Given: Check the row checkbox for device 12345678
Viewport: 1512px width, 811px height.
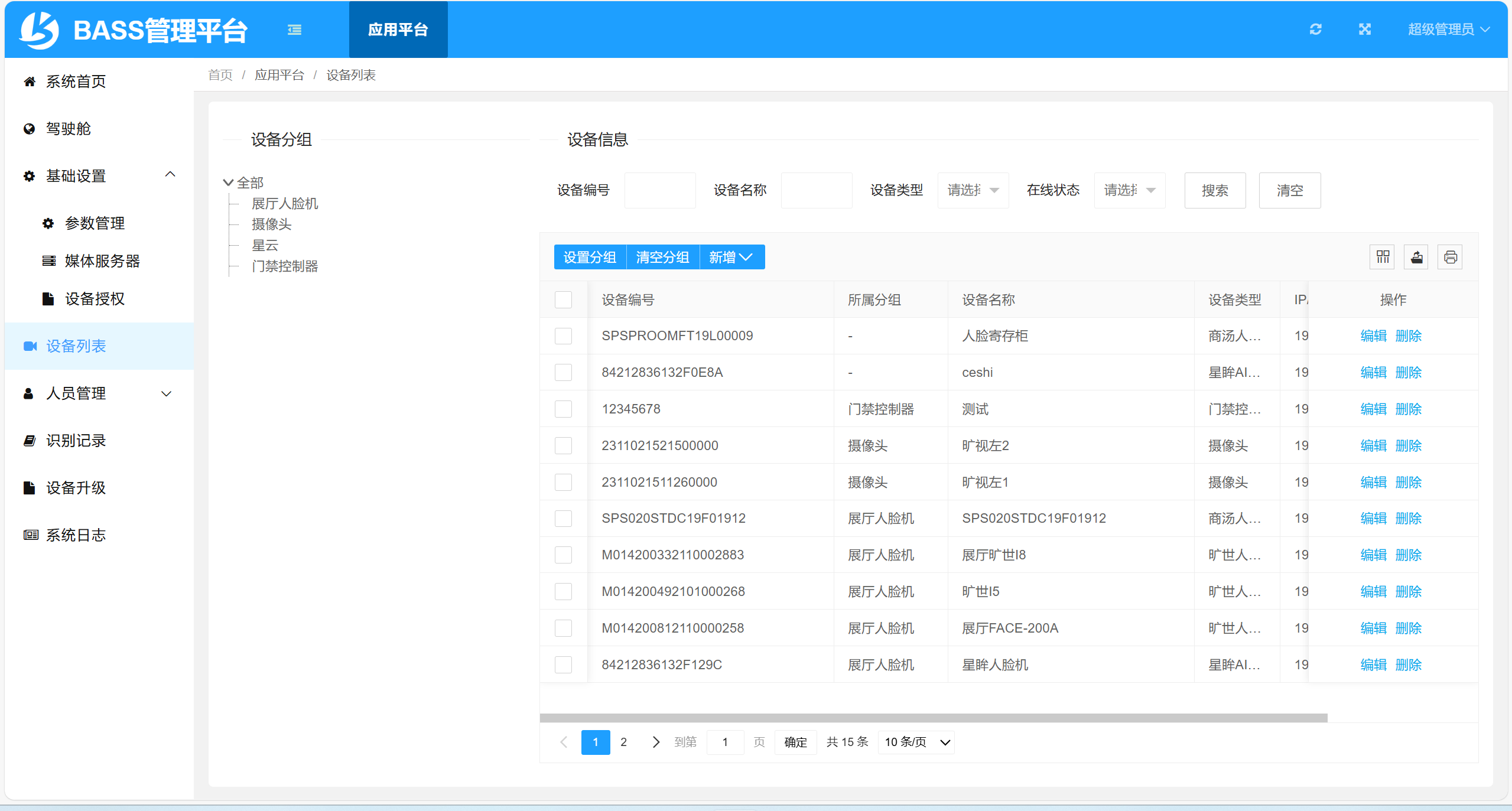Looking at the screenshot, I should pyautogui.click(x=564, y=409).
